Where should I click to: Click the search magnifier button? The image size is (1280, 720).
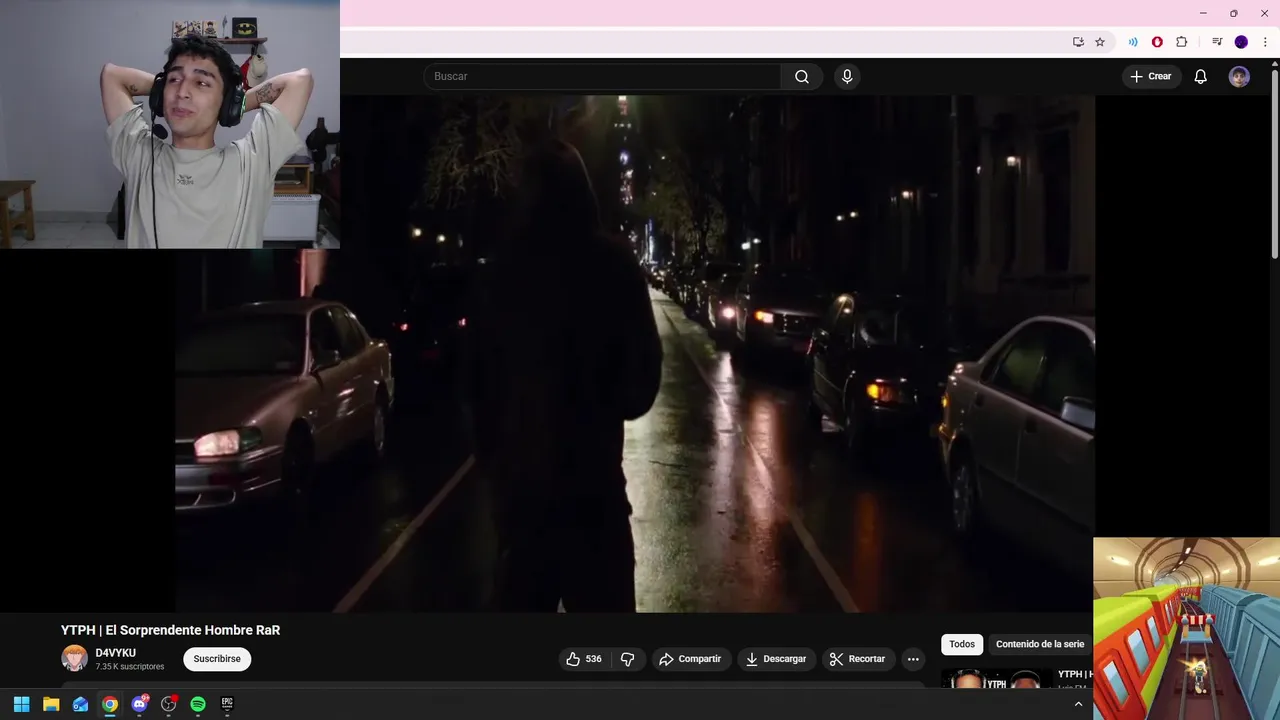click(x=802, y=76)
